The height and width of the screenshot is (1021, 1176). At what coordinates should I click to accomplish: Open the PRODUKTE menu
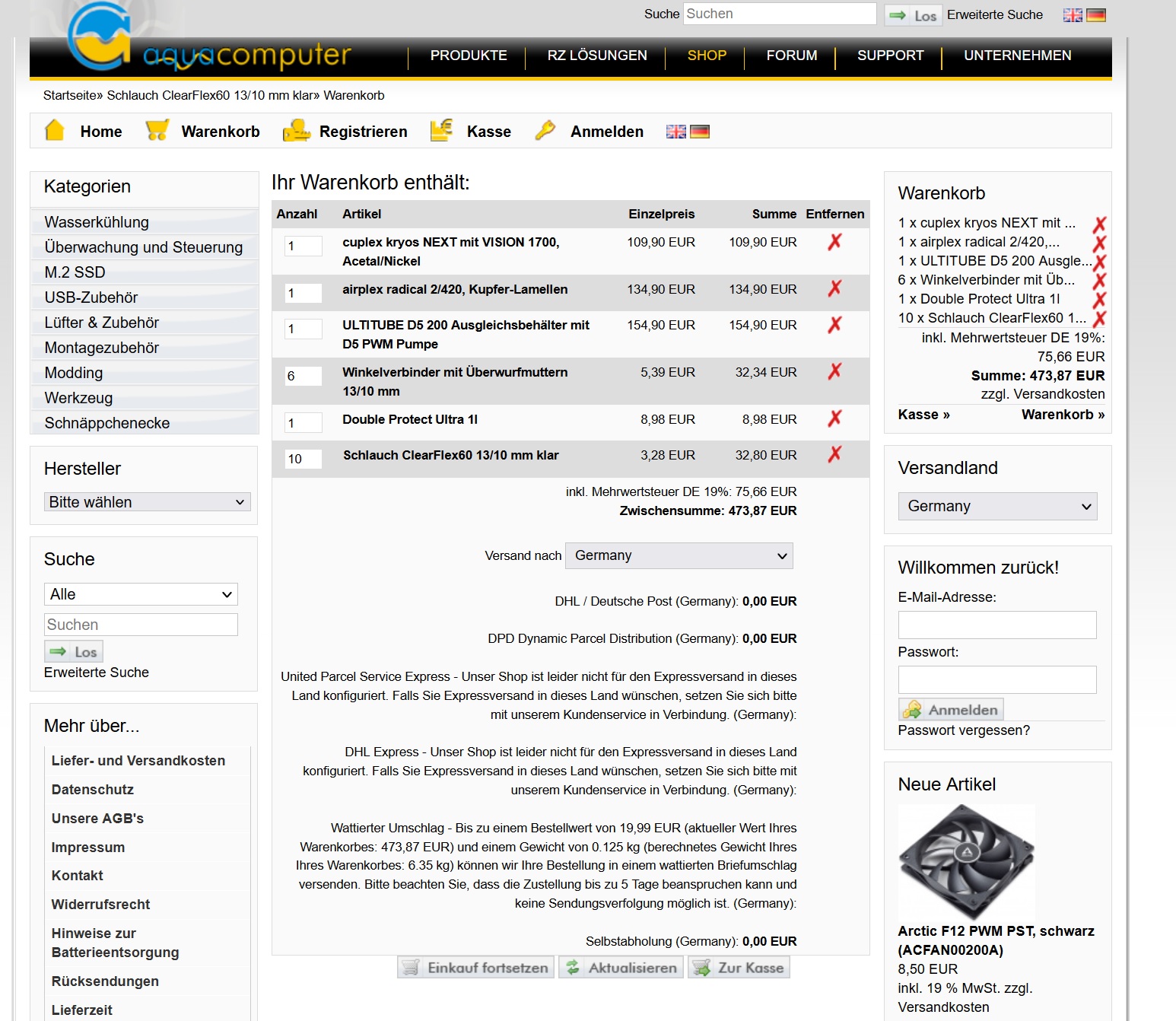click(469, 56)
